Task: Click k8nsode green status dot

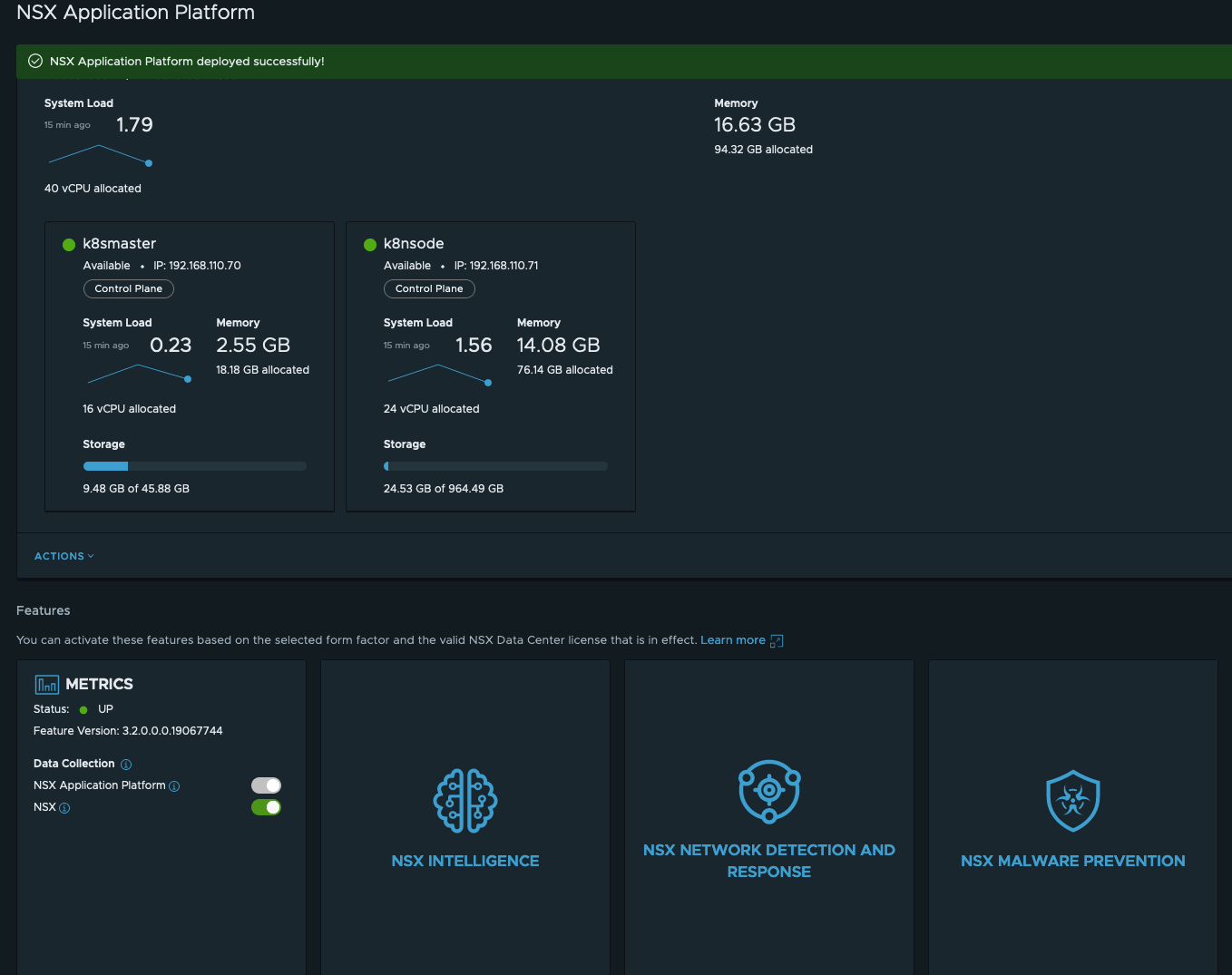Action: click(x=370, y=245)
